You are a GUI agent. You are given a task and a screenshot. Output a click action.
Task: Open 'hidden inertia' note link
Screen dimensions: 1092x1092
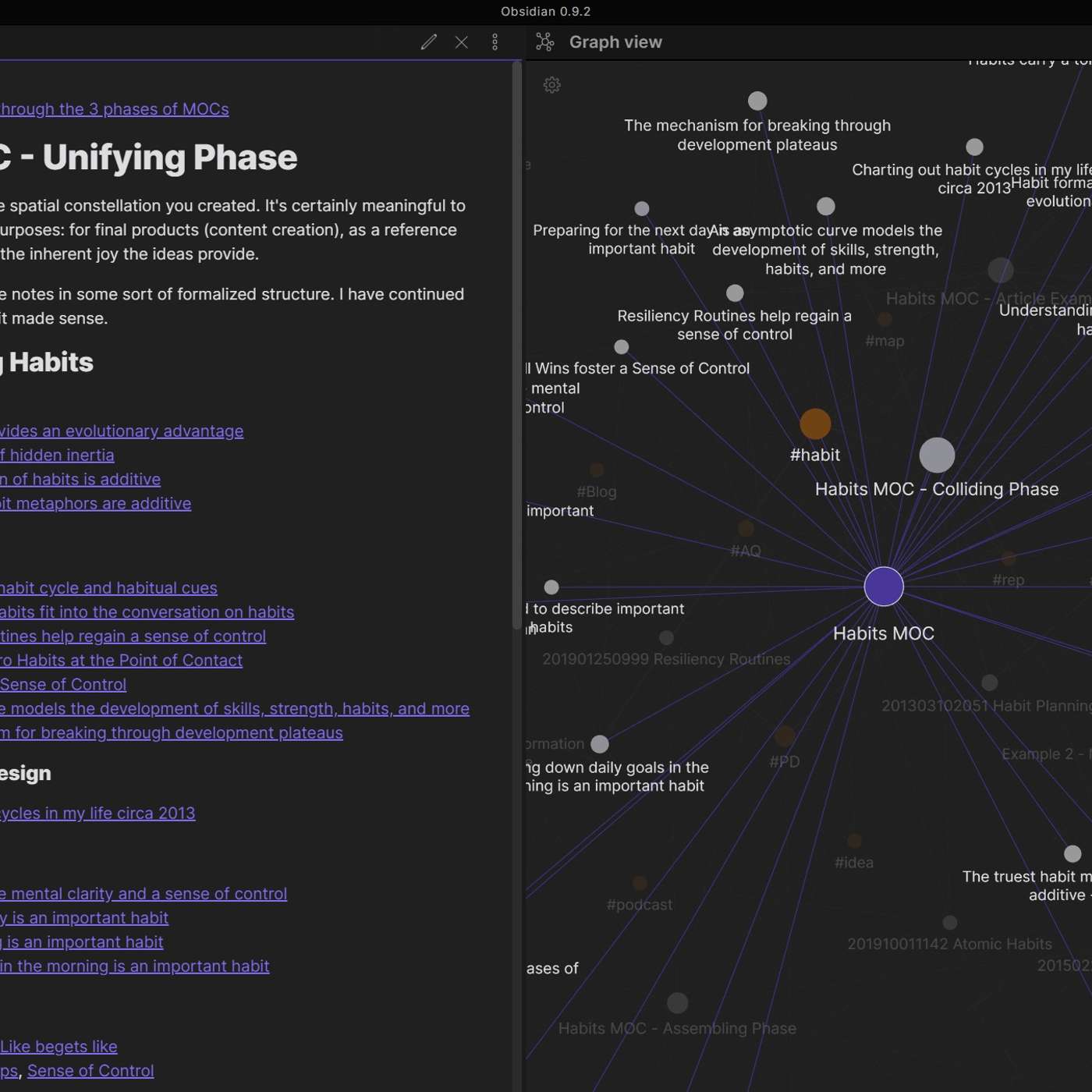pos(58,455)
